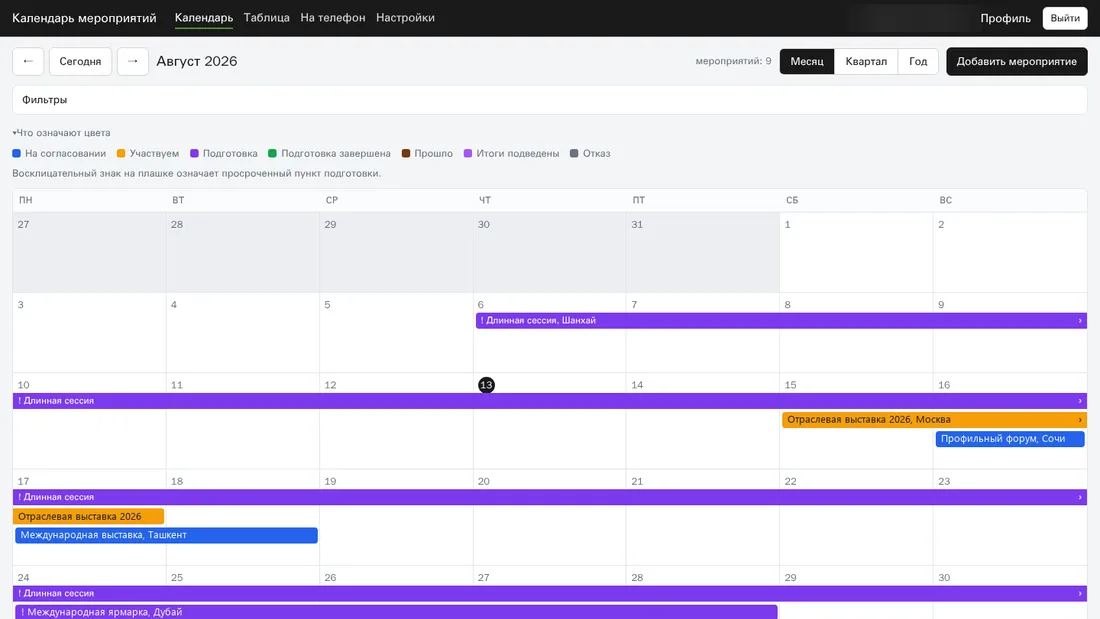This screenshot has height=619, width=1100.
Task: Click the violet Итоги подведены legend swatch
Action: coord(468,153)
